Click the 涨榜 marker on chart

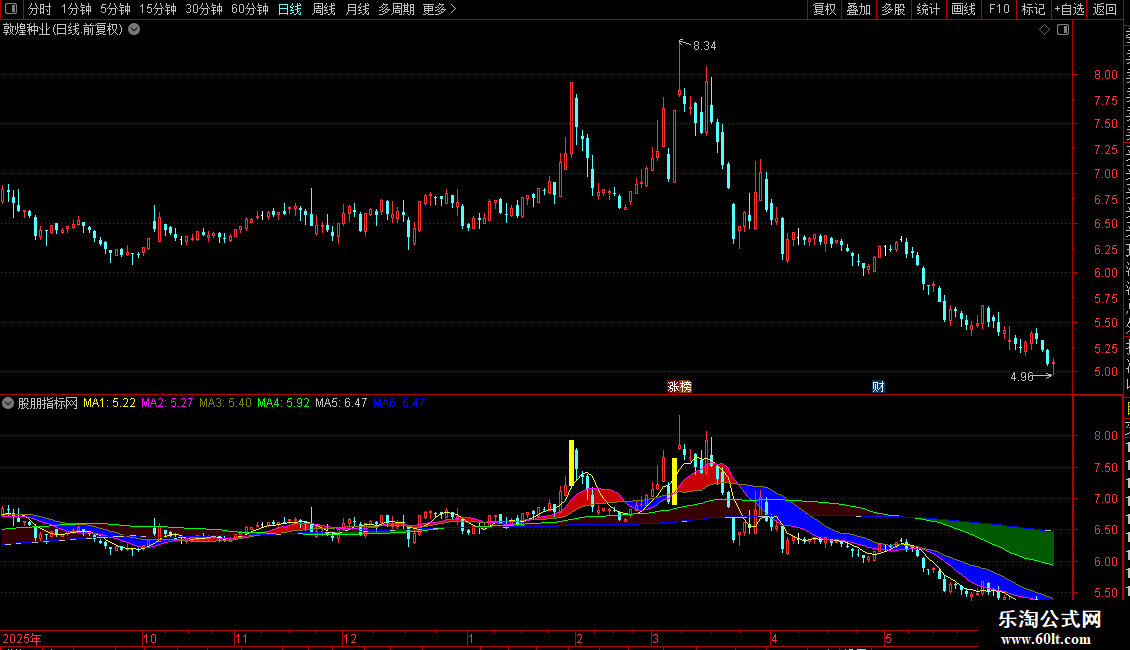pos(680,387)
